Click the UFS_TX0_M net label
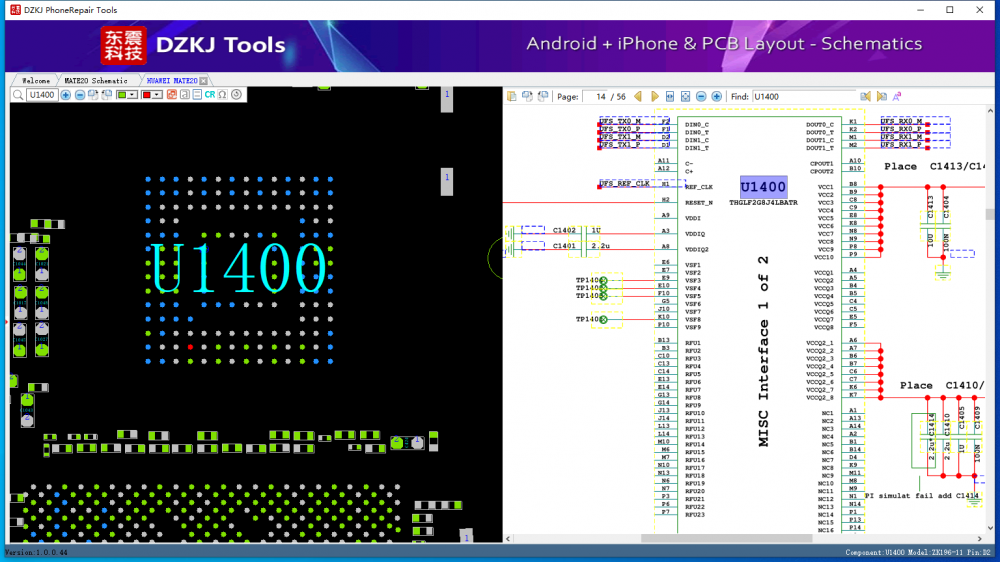This screenshot has height=562, width=1000. 620,121
